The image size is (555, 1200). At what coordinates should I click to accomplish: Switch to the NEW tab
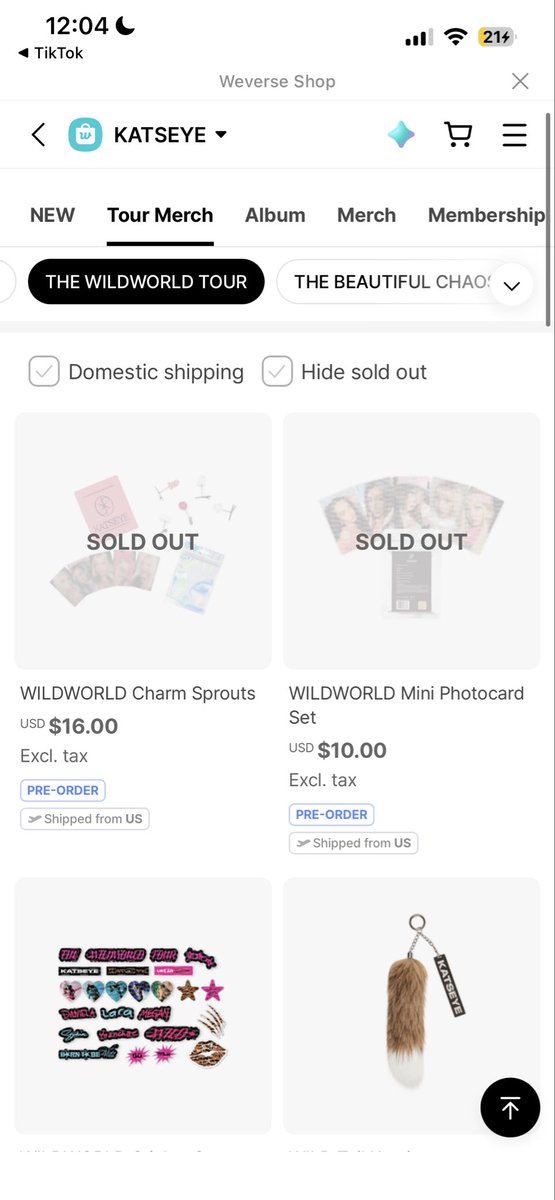[52, 215]
